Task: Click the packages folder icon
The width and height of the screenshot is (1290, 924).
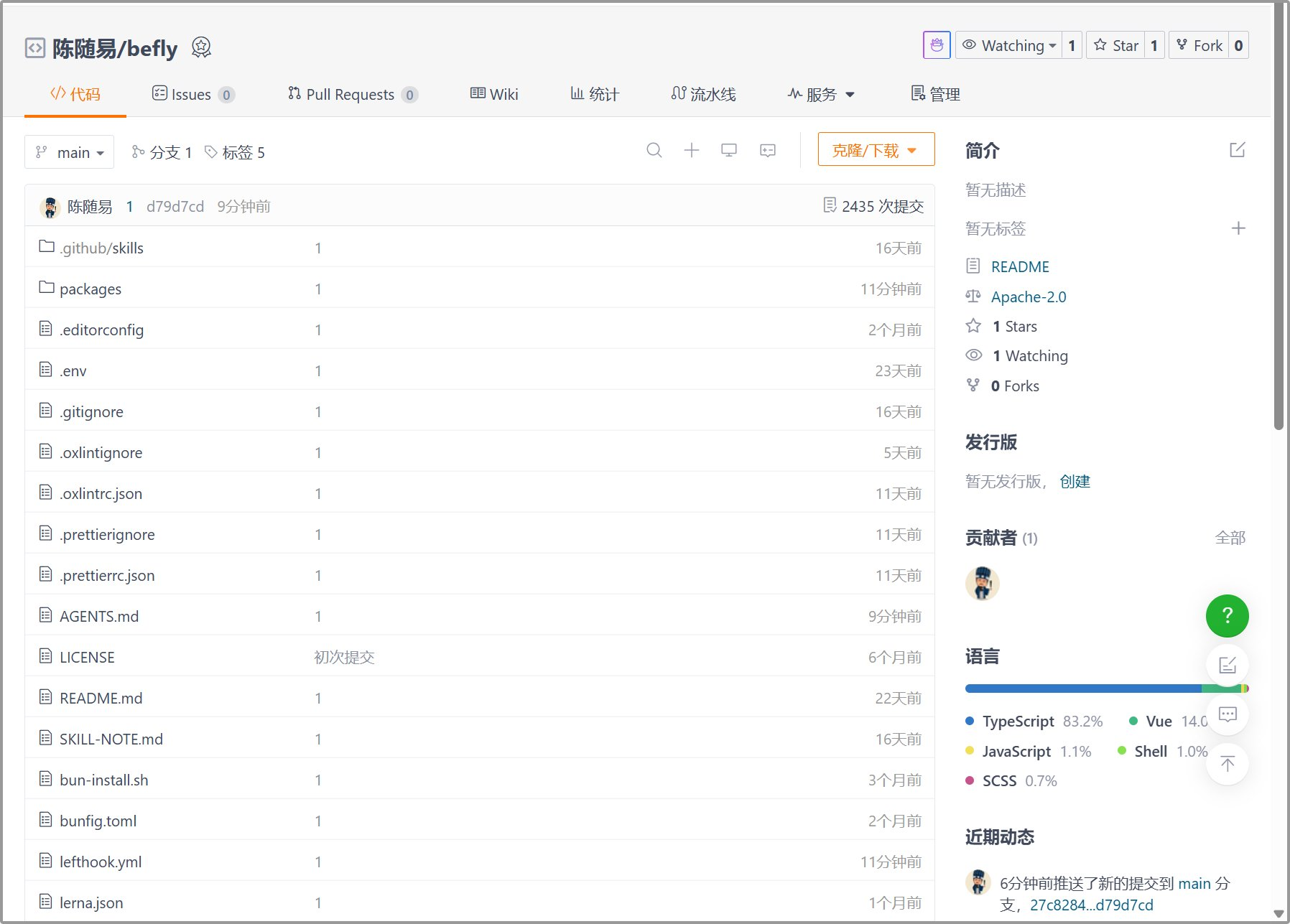Action: point(47,287)
